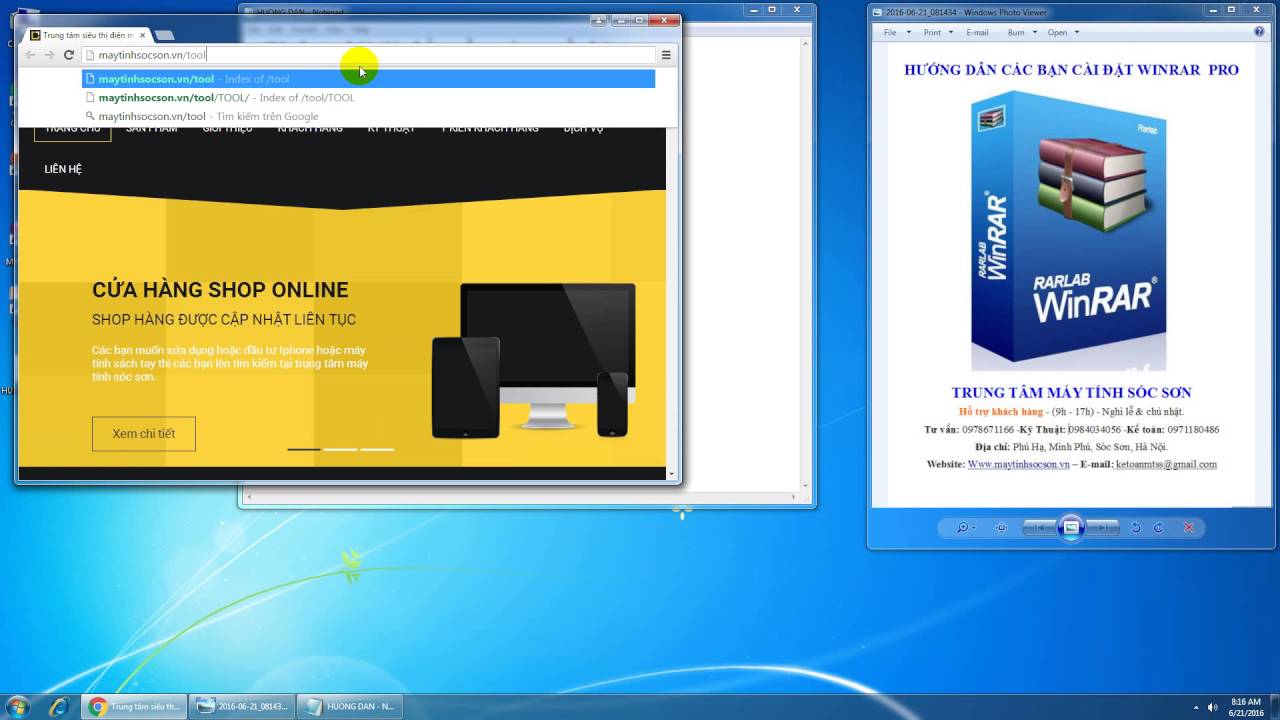
Task: Close the Windows Photo Viewer window
Action: pos(1257,11)
